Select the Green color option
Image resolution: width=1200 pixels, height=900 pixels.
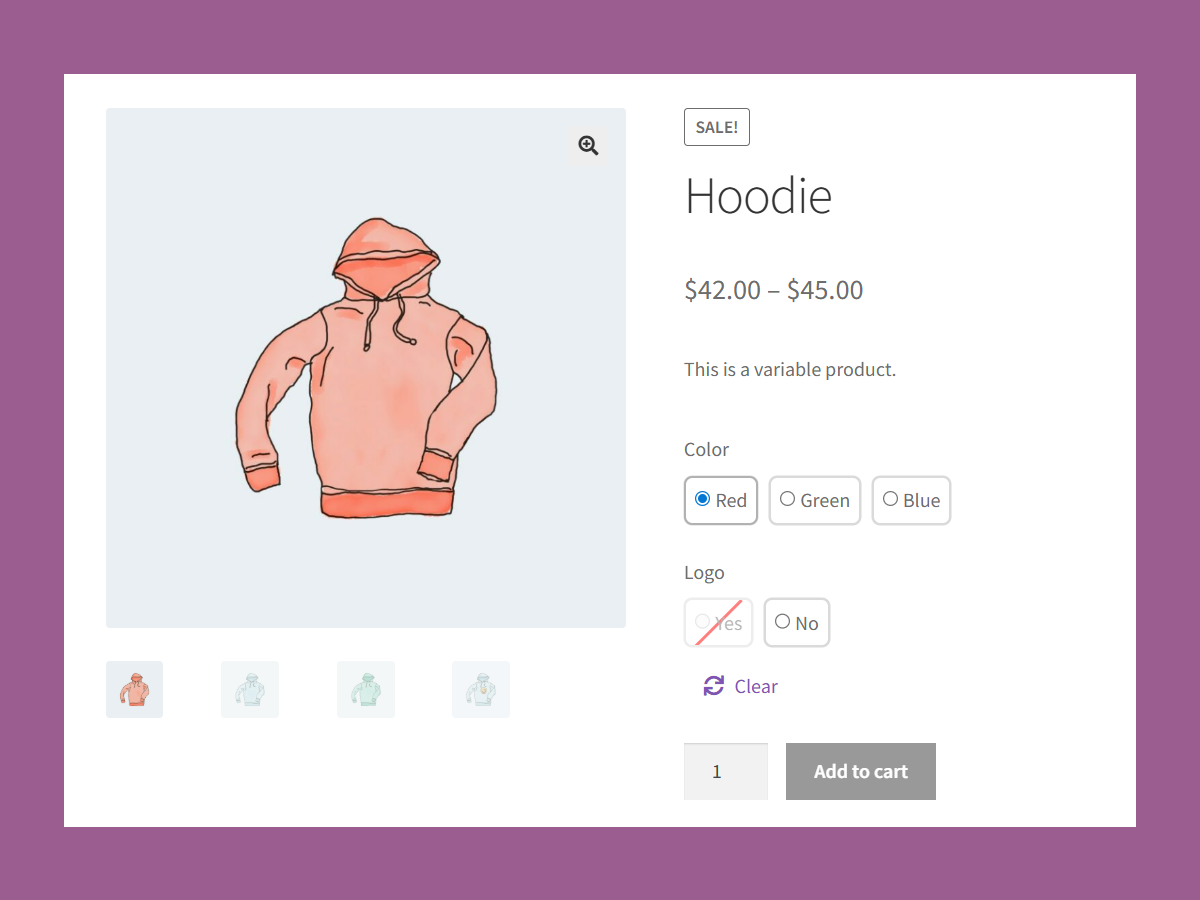(x=815, y=500)
